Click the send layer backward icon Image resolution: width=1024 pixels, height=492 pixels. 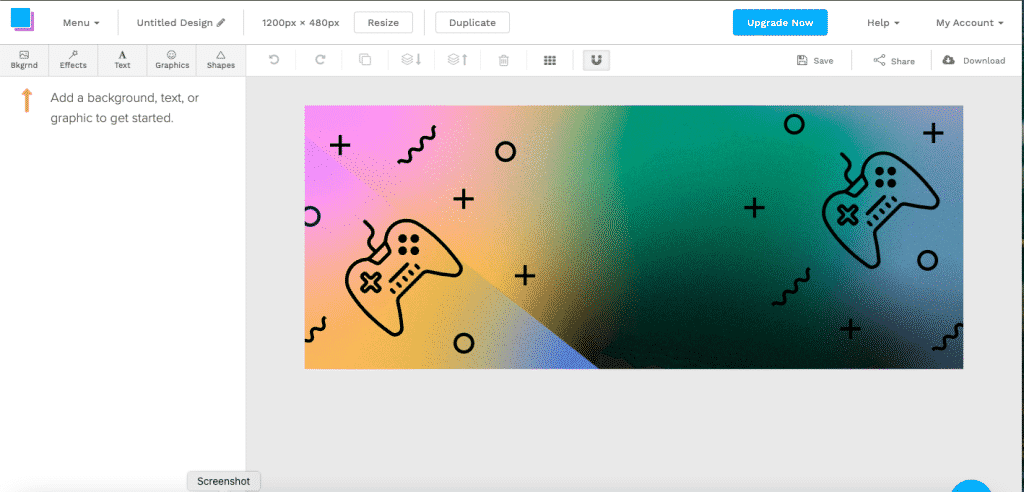tap(411, 60)
